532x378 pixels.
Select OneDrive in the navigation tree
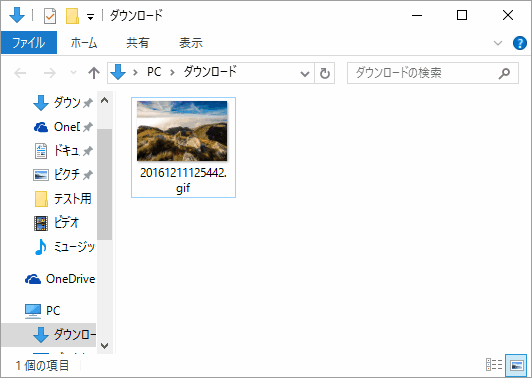click(x=60, y=279)
